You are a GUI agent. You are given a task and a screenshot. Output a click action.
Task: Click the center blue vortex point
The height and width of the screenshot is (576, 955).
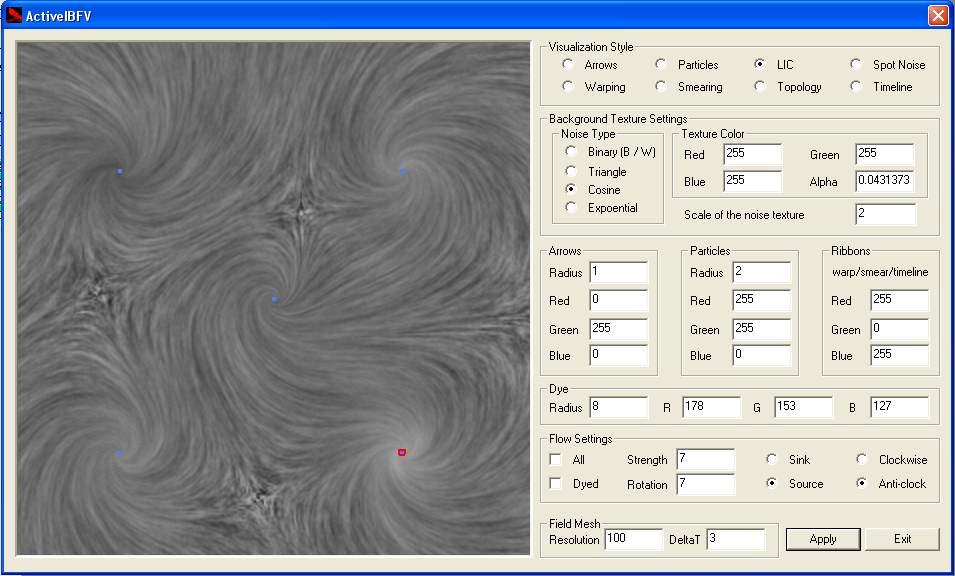(274, 299)
